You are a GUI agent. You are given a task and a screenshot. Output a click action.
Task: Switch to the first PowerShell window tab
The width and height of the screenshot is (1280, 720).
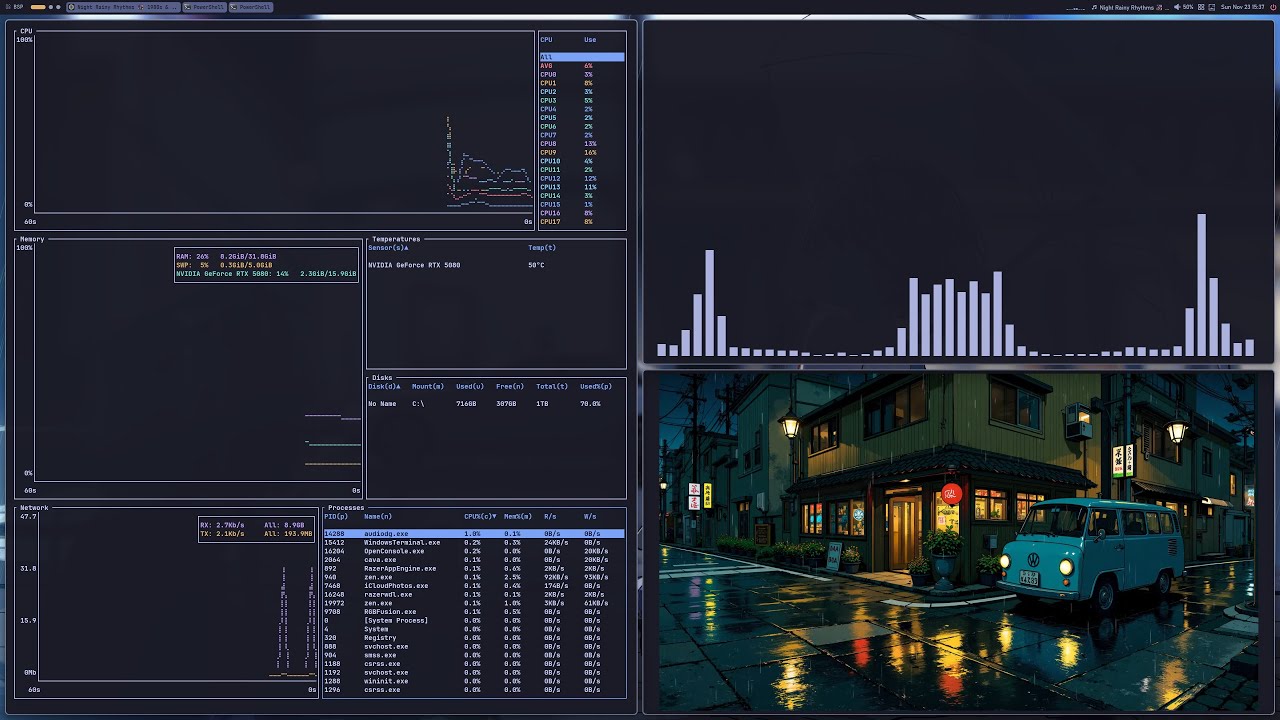tap(204, 7)
